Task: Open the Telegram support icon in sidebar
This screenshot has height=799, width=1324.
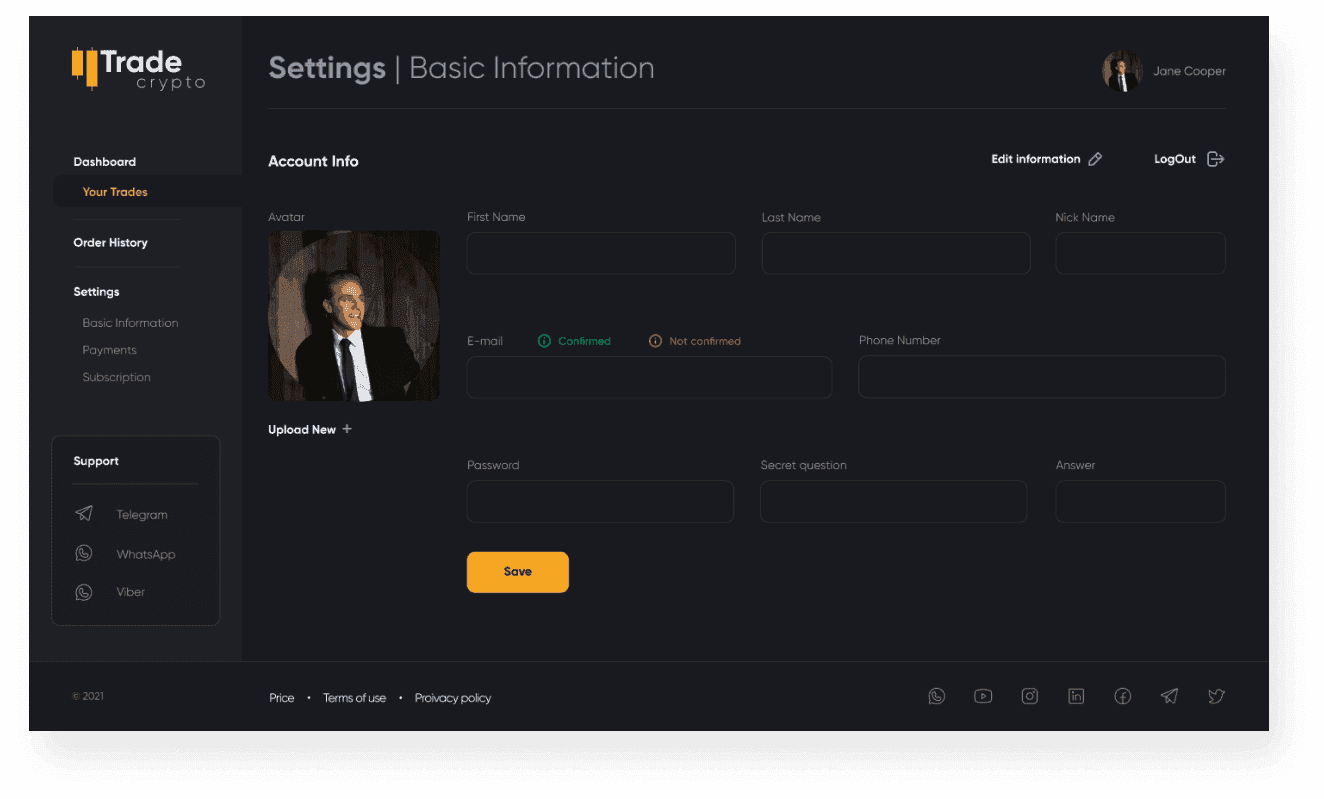Action: 84,514
